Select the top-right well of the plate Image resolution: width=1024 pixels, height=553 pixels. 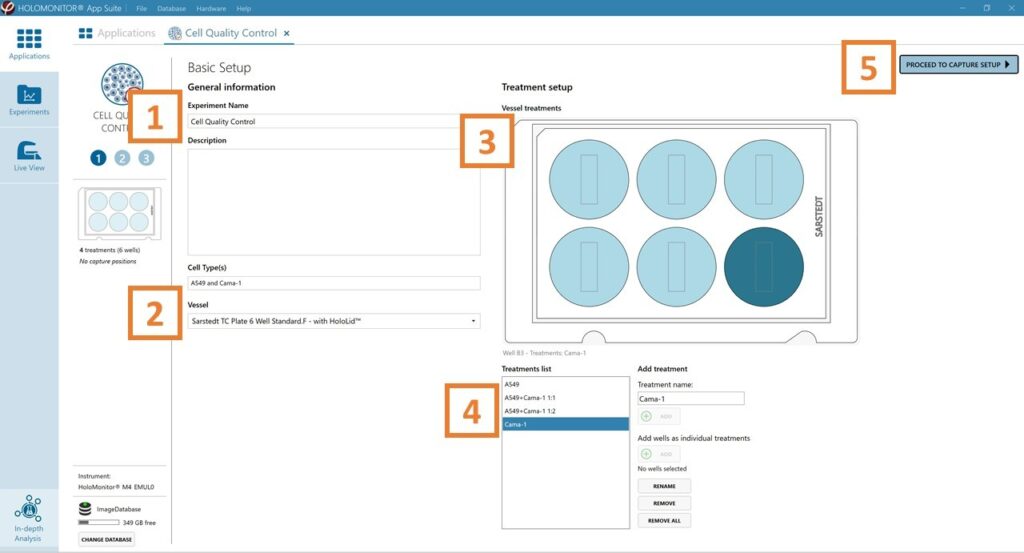click(x=763, y=179)
